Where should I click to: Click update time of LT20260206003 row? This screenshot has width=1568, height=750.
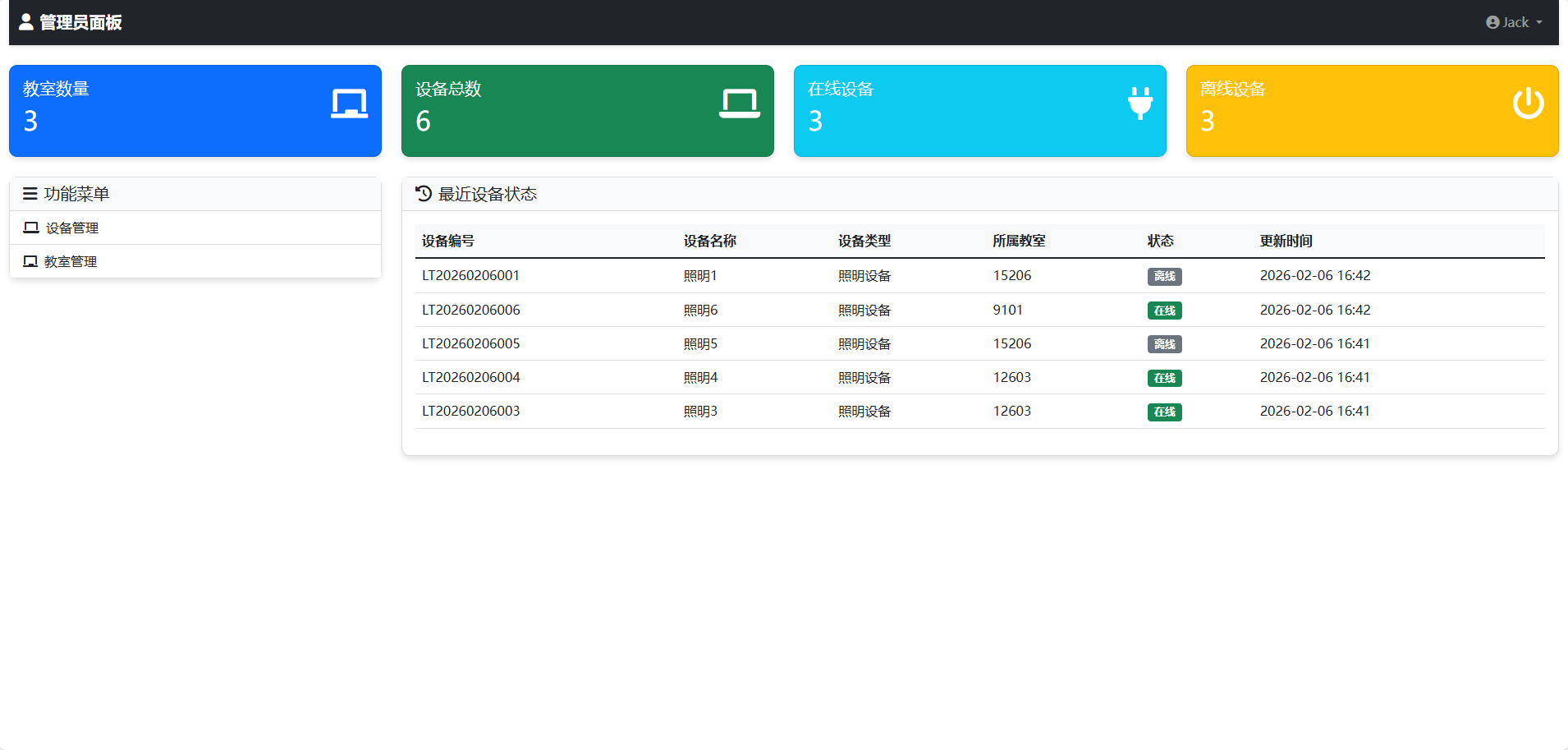(1315, 411)
